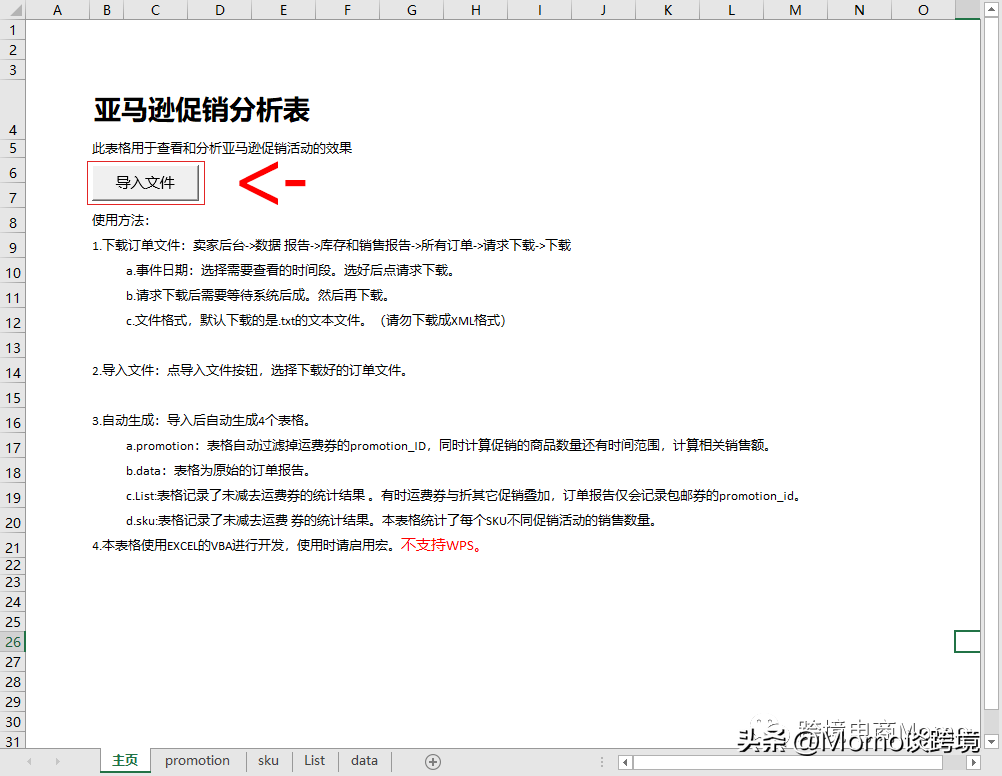Click the title 亚马逊促销分析表

(x=202, y=110)
